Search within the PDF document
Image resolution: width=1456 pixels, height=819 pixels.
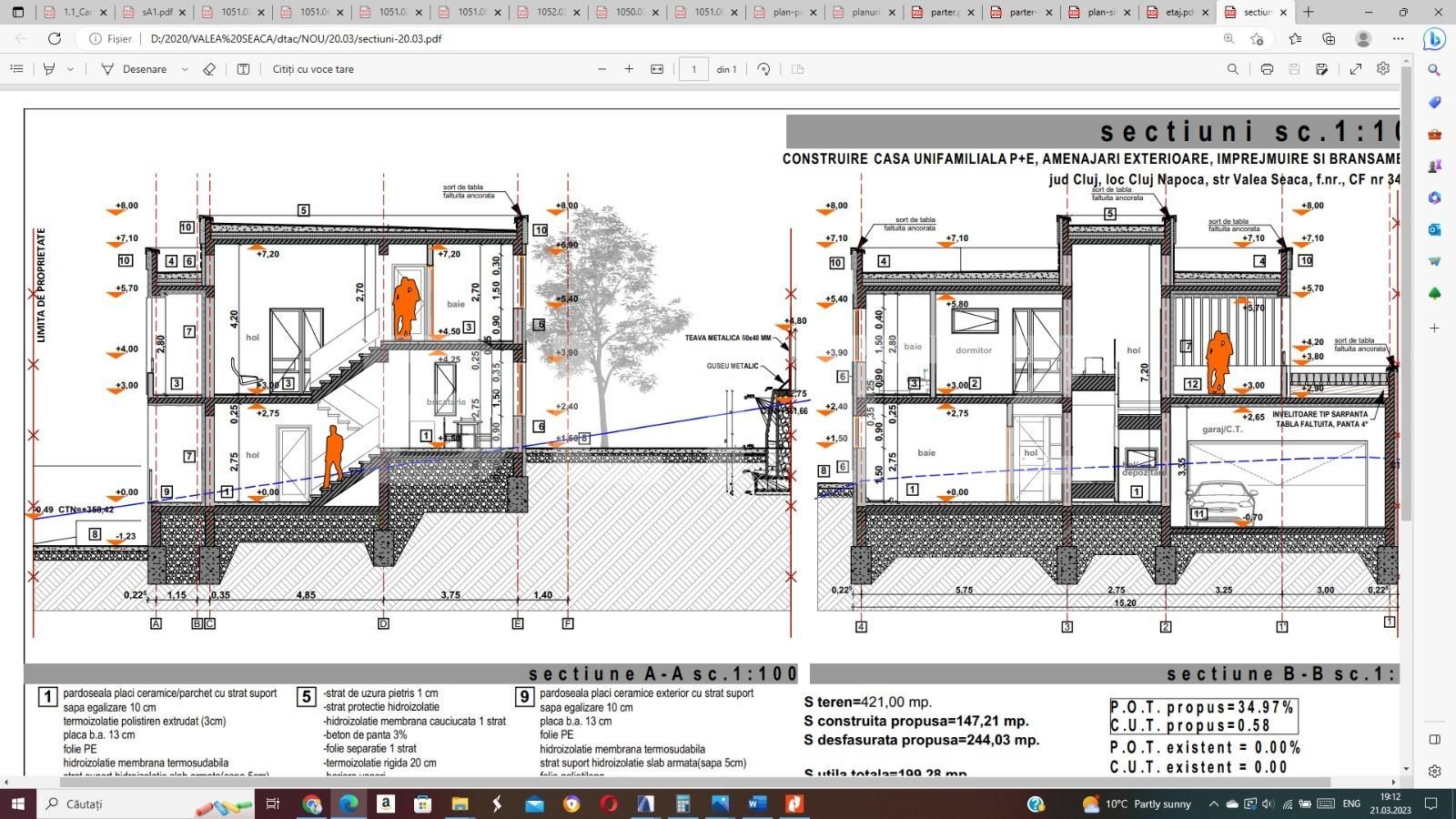coord(1233,69)
